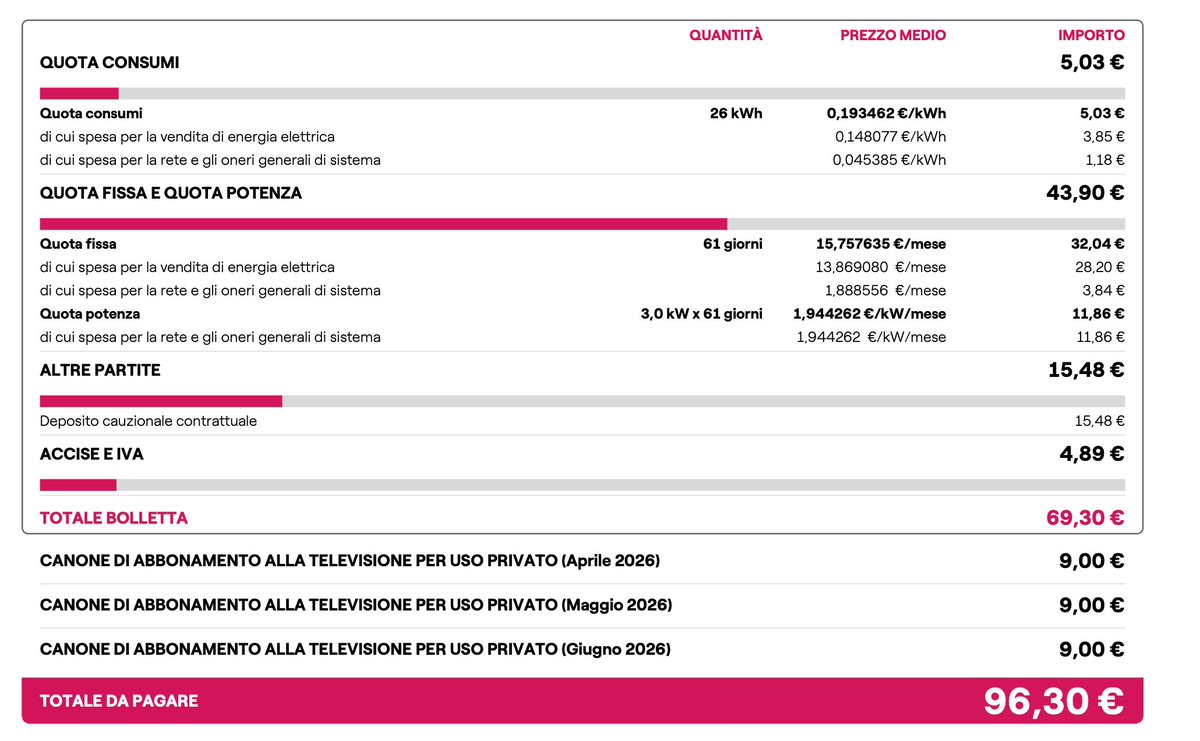The width and height of the screenshot is (1200, 741).
Task: Click the Deposito cauzionale contrattuale label
Action: pos(148,421)
